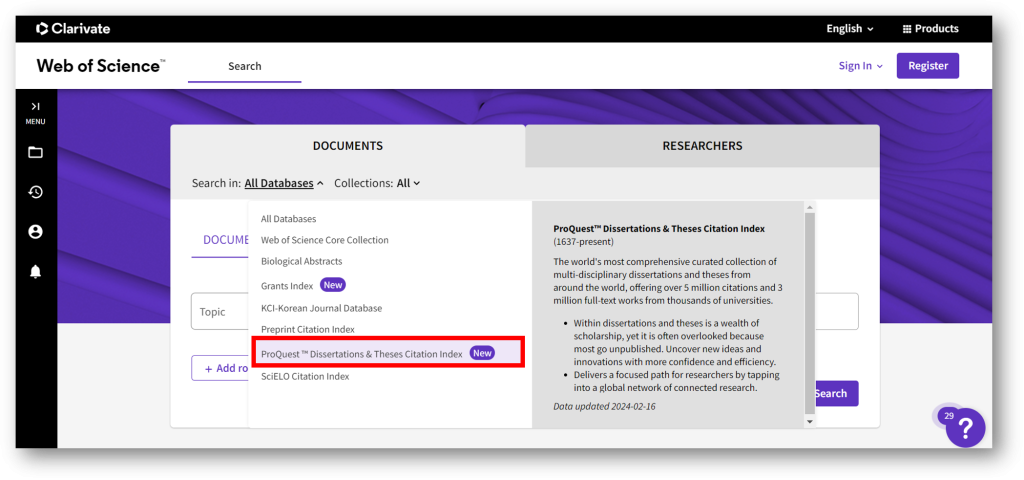Click scrollbar up arrow in description panel
Image resolution: width=1024 pixels, height=480 pixels.
click(x=810, y=208)
